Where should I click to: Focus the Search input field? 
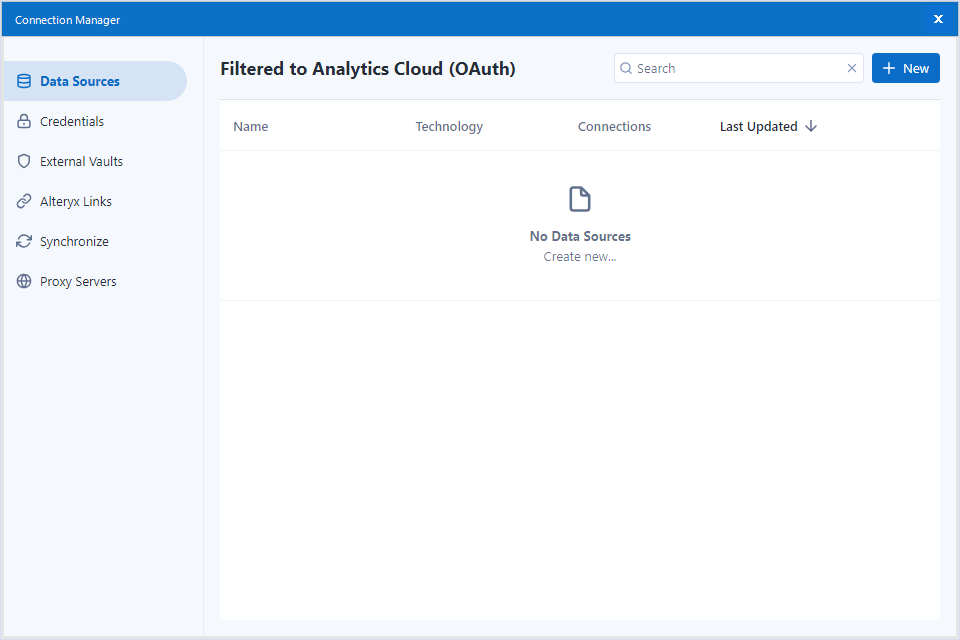click(x=739, y=68)
